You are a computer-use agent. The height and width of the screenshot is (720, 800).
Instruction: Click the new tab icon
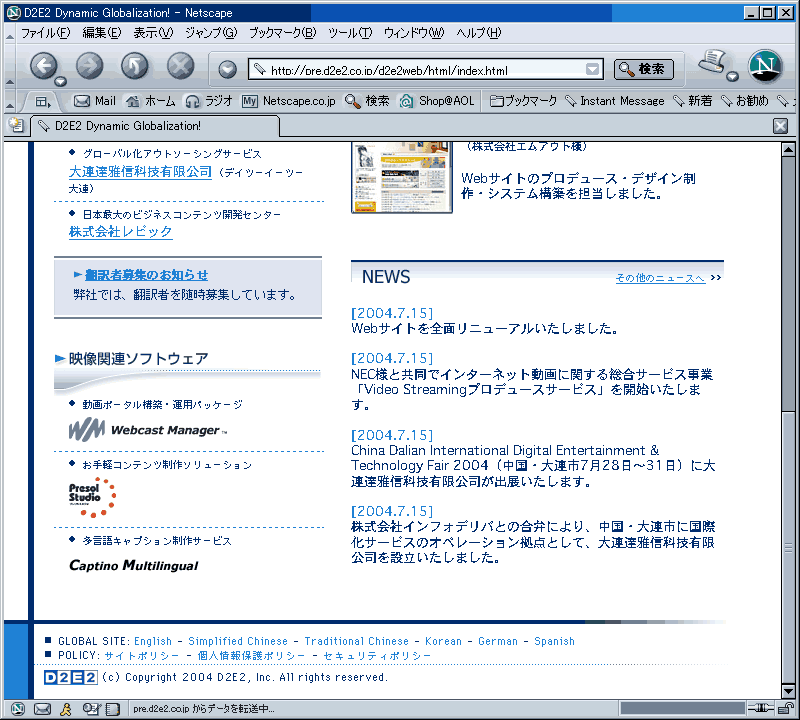click(x=17, y=125)
